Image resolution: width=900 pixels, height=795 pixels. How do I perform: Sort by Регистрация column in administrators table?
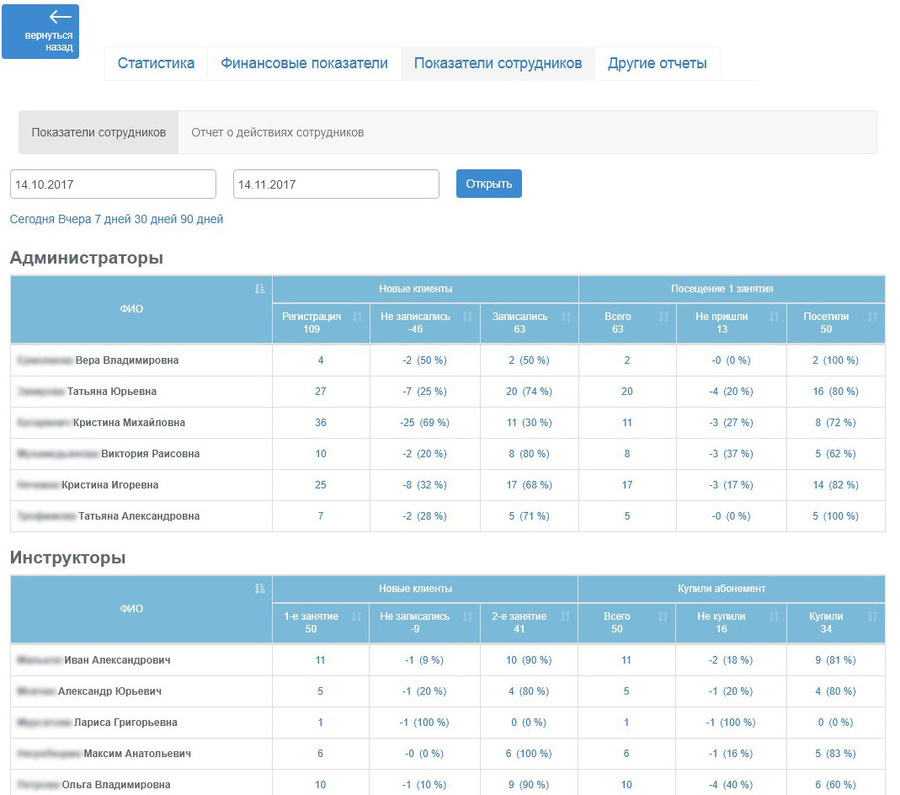pyautogui.click(x=320, y=316)
